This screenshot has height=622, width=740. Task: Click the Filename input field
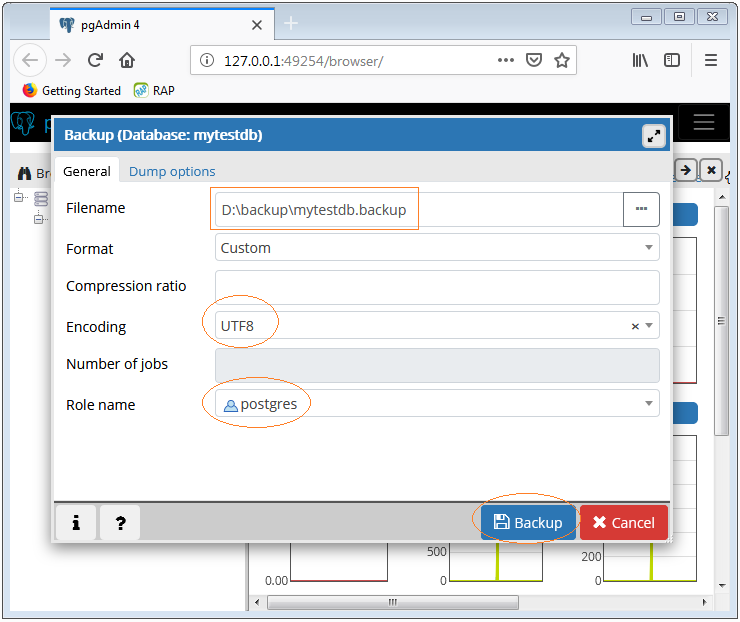[x=418, y=209]
